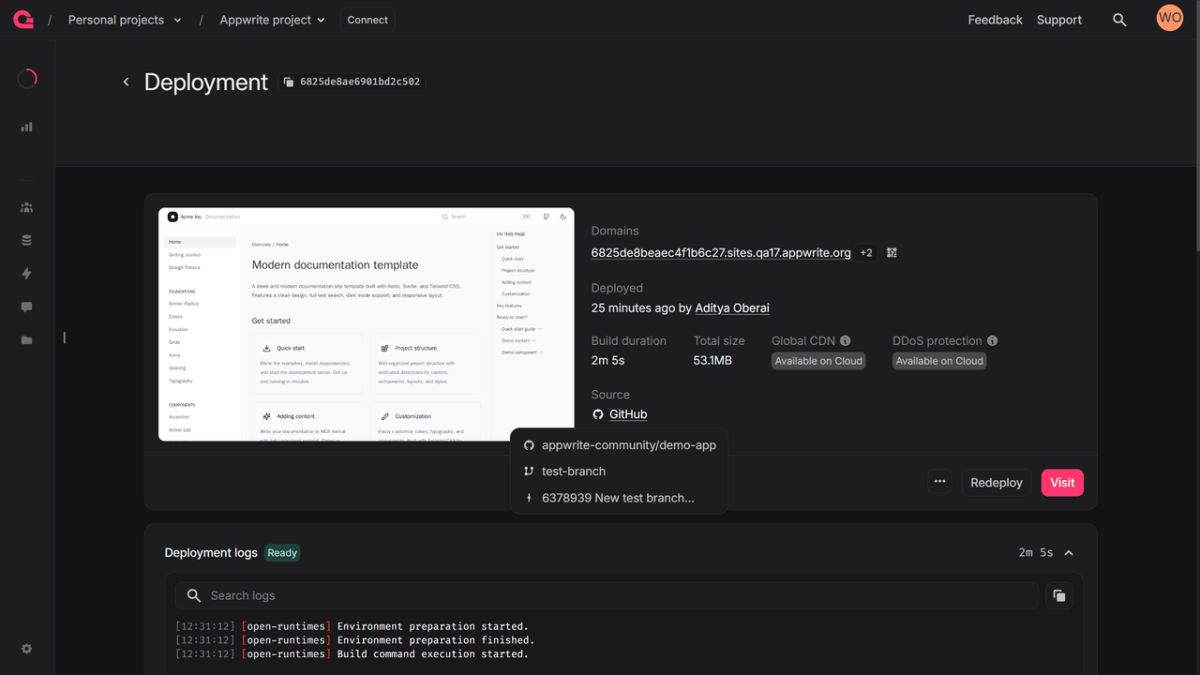Click the 2m 5s build duration value
The height and width of the screenshot is (675, 1200).
(608, 360)
